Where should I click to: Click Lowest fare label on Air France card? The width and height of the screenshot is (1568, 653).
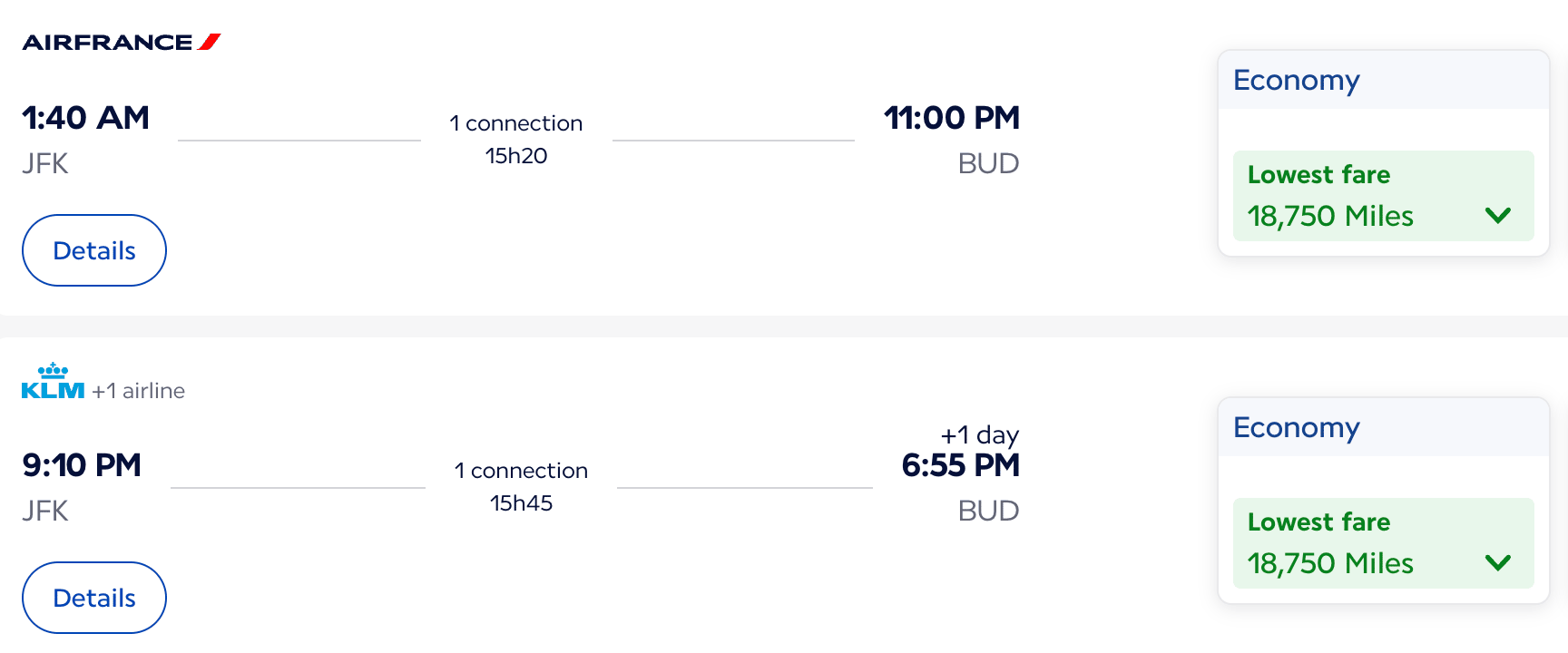pyautogui.click(x=1318, y=174)
